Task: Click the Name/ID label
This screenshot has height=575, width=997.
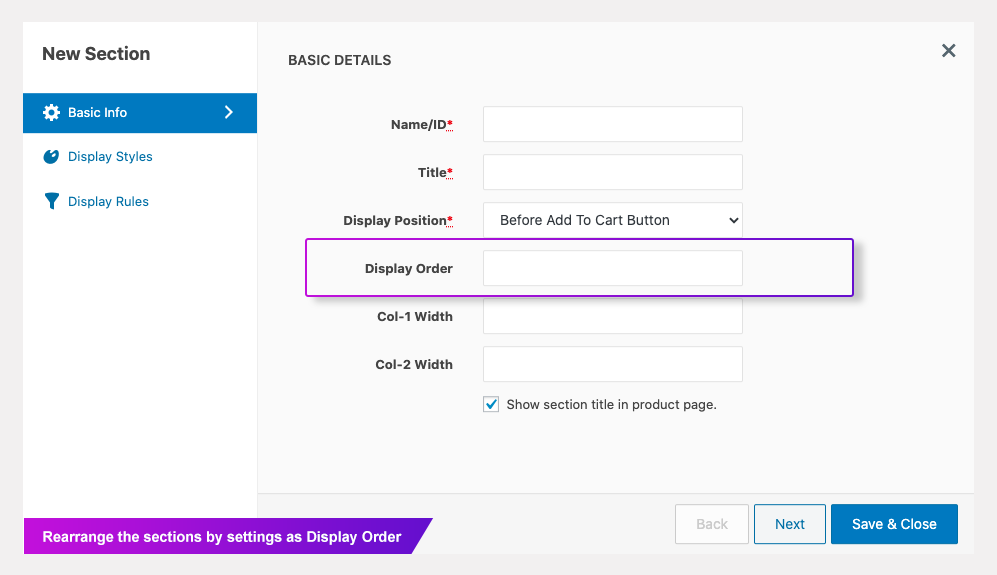Action: click(x=422, y=125)
